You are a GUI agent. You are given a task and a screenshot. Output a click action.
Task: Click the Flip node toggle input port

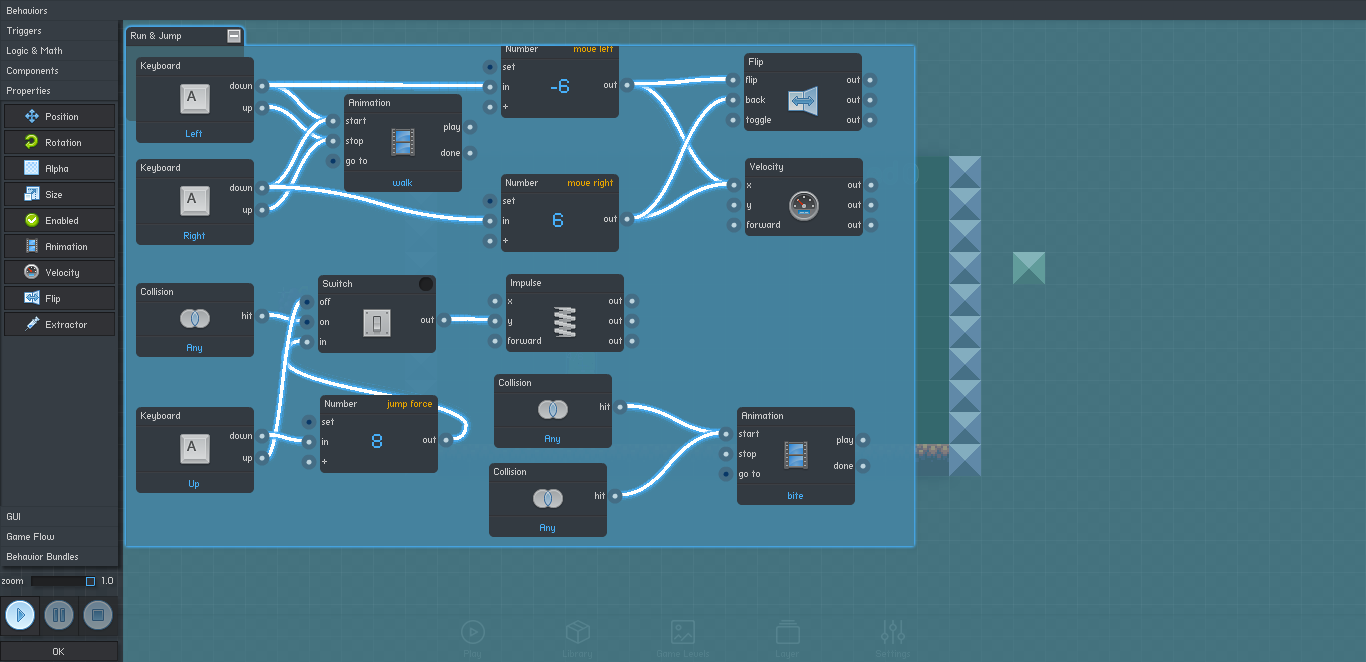pos(734,120)
